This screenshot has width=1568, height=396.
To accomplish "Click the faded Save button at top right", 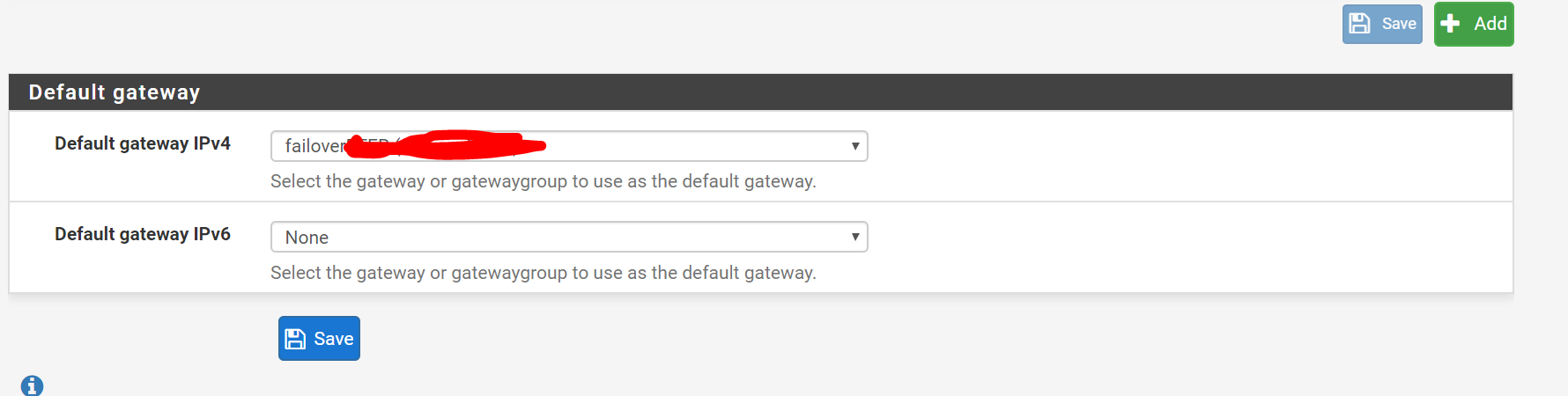I will pyautogui.click(x=1382, y=24).
